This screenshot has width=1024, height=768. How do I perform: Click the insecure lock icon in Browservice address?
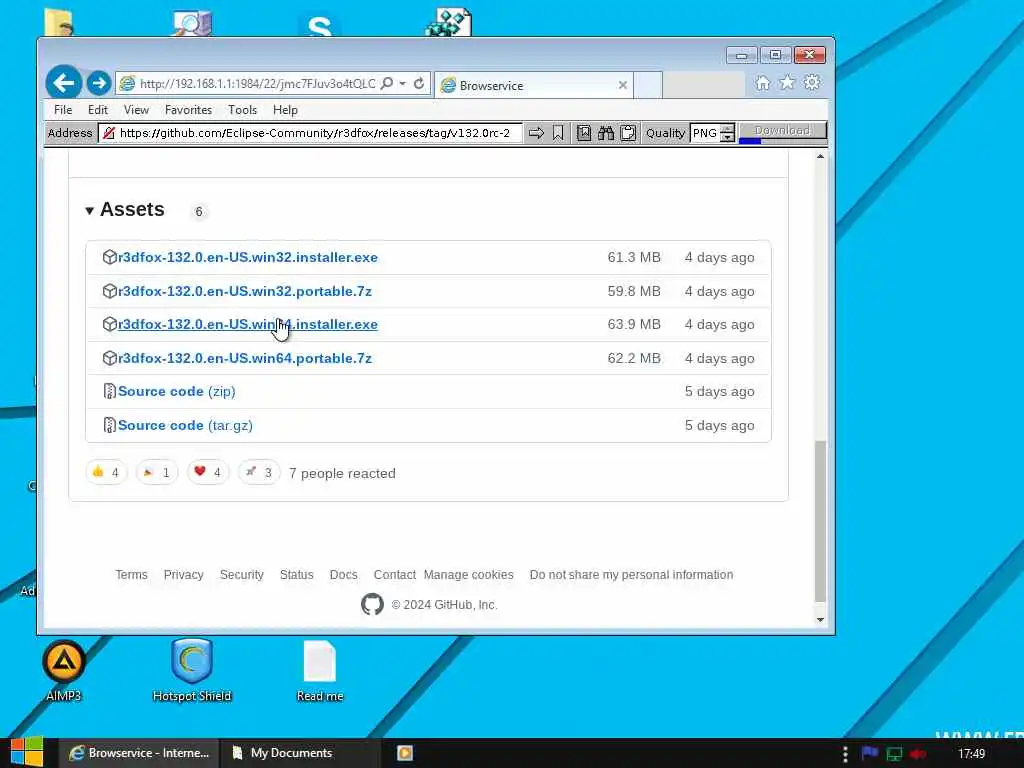(109, 133)
